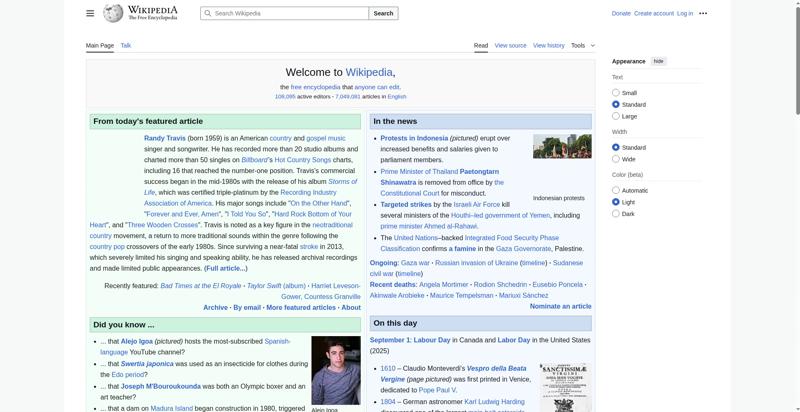Select Wide width option
Screen dimensions: 800x412
616,159
